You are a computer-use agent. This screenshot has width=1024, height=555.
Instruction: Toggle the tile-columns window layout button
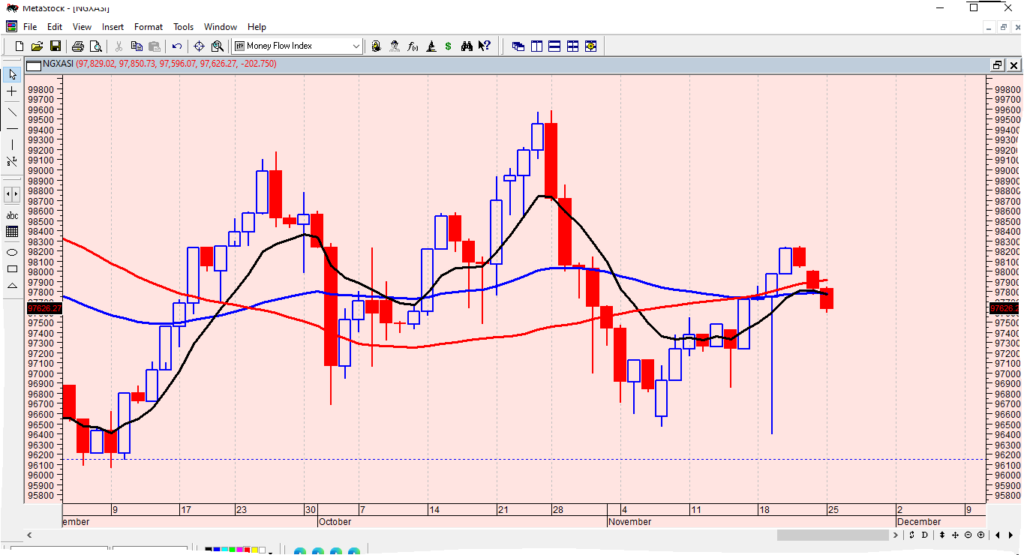click(x=536, y=46)
